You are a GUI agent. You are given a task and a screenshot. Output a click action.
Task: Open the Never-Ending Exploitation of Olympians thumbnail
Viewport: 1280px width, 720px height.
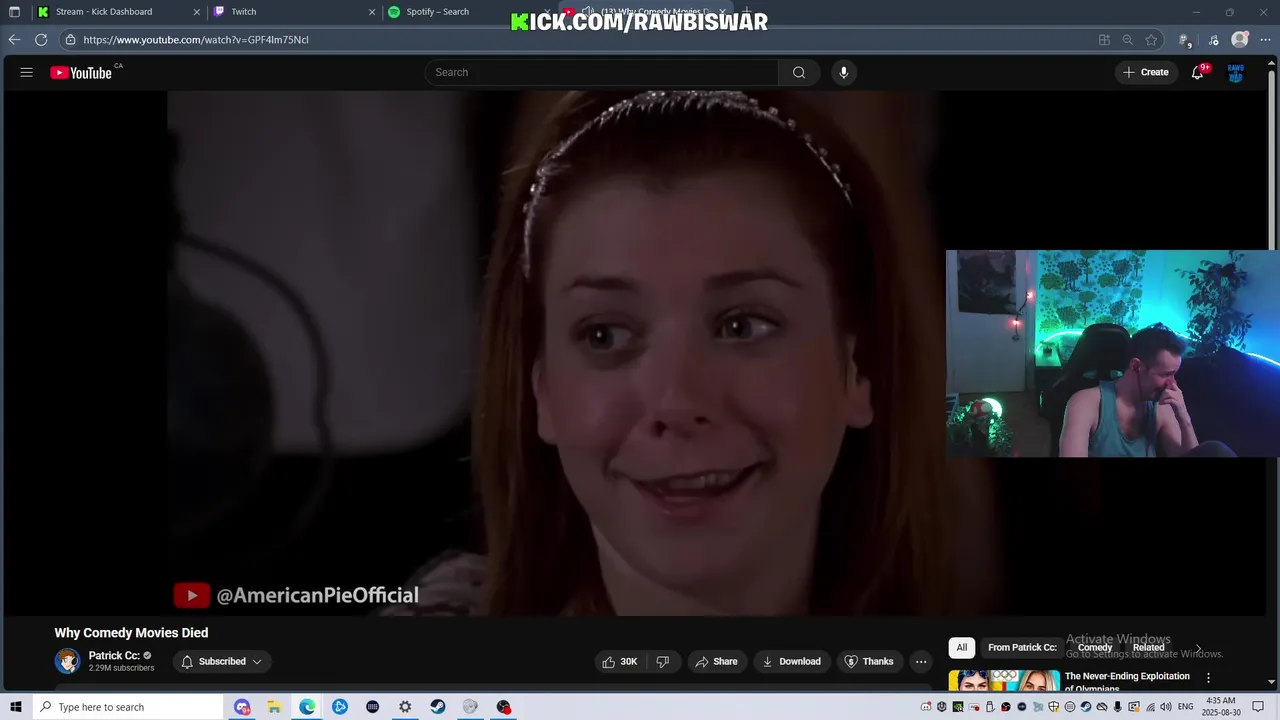click(x=1003, y=680)
